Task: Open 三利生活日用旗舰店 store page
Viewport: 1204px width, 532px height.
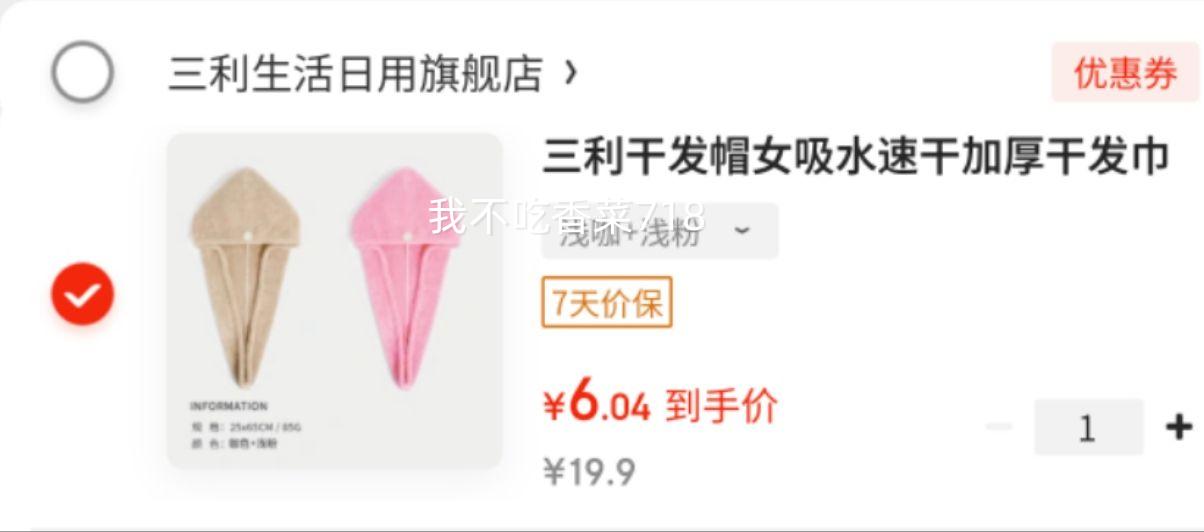Action: point(356,74)
